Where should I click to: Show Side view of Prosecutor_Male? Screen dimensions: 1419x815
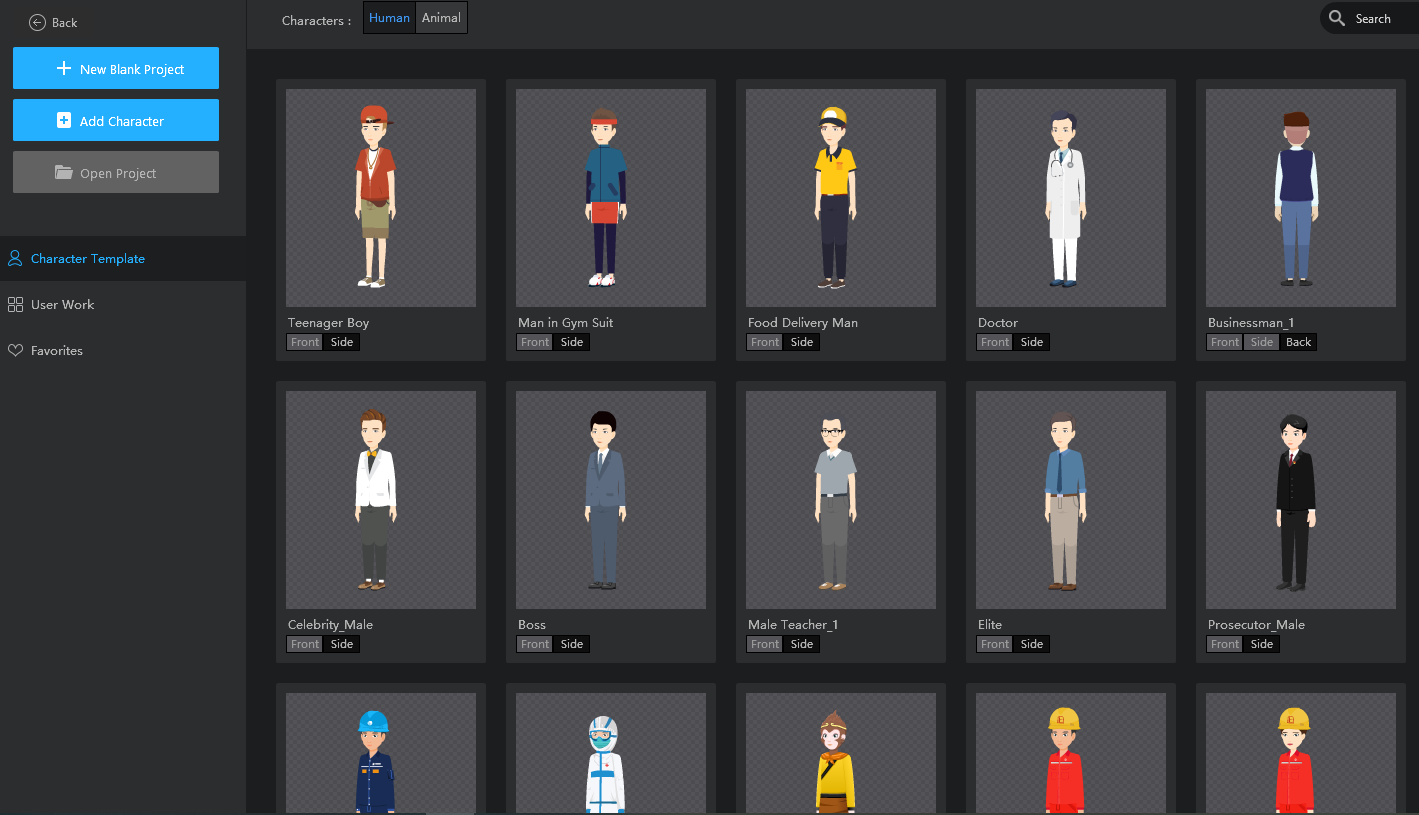(x=1262, y=644)
